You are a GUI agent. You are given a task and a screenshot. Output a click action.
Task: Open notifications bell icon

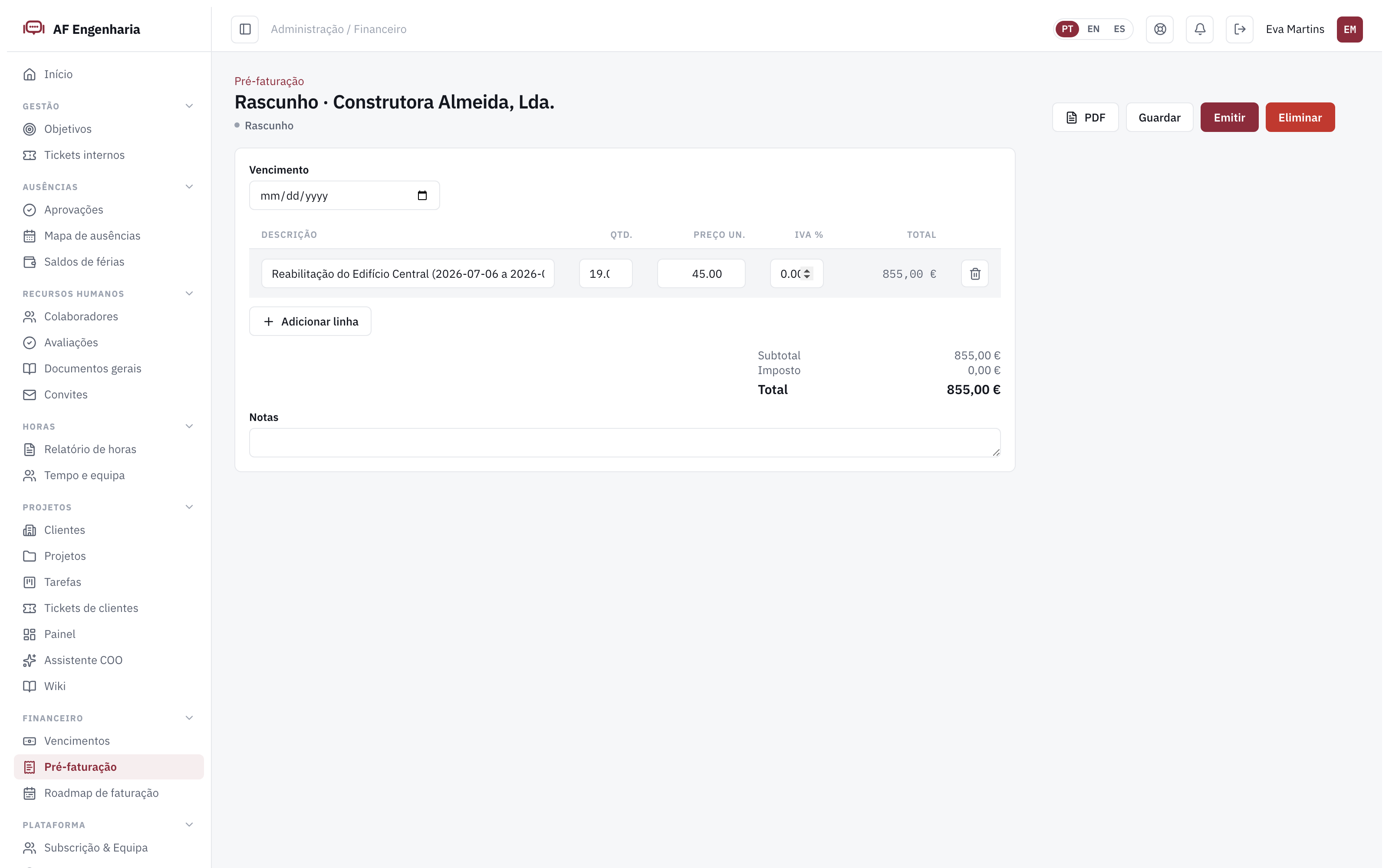(x=1200, y=29)
